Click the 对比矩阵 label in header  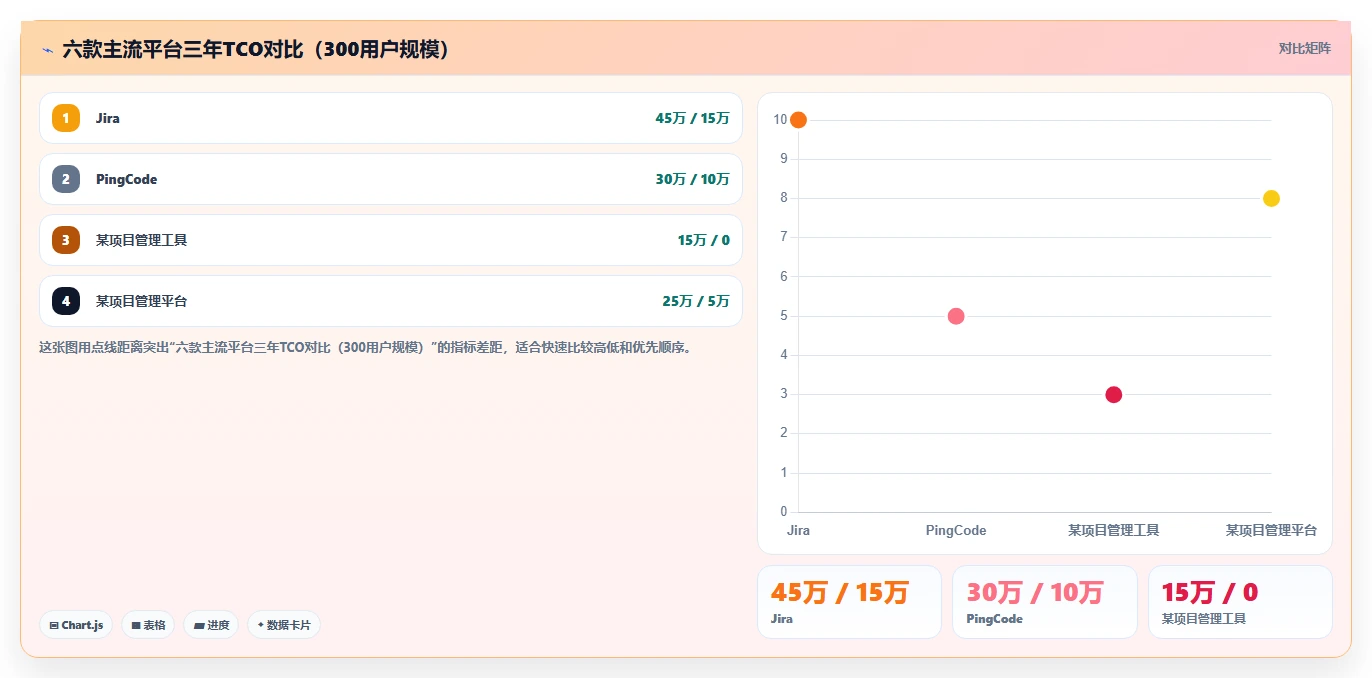pyautogui.click(x=1304, y=48)
